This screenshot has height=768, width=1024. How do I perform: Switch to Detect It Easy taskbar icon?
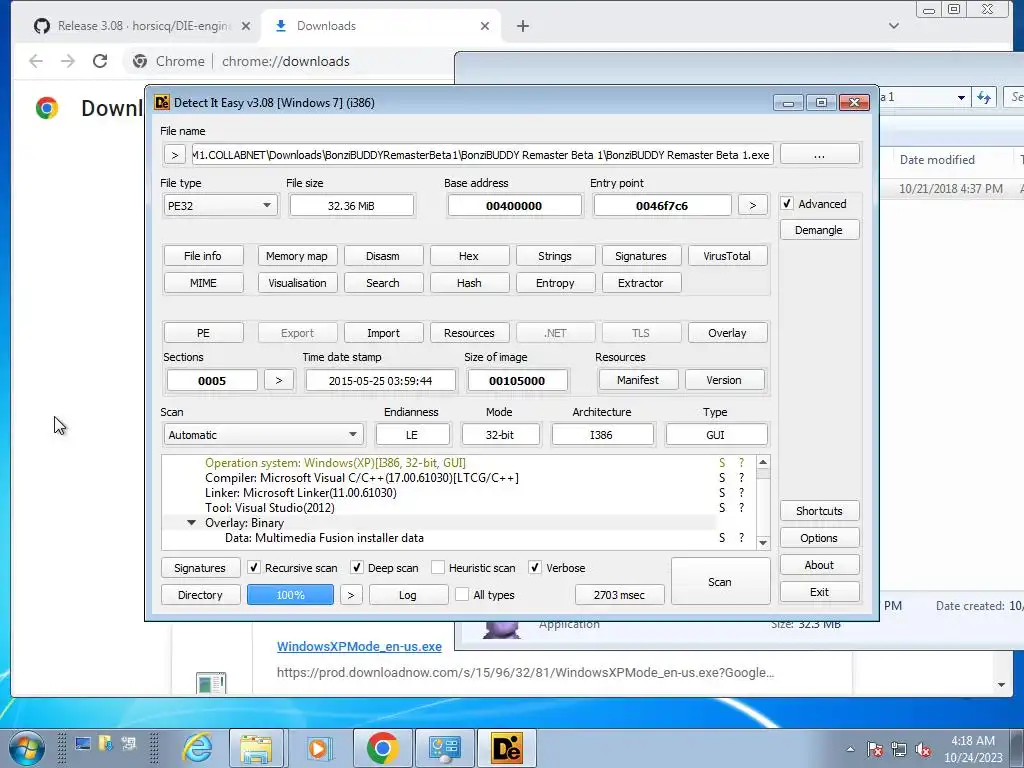[x=507, y=748]
